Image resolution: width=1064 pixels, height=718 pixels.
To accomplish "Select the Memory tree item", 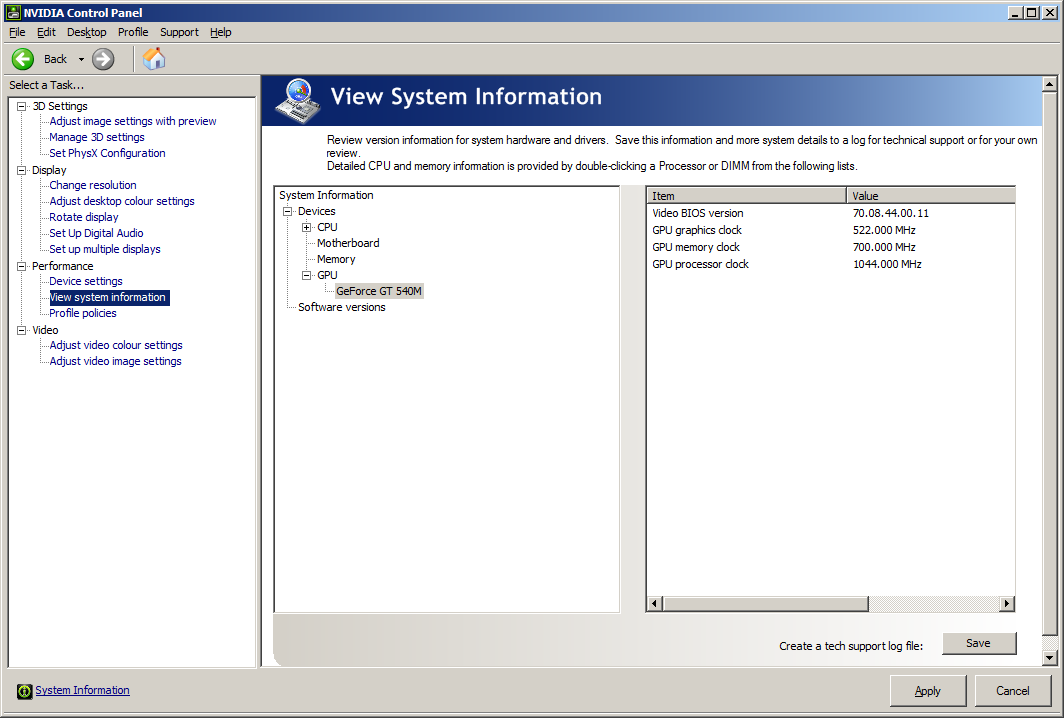I will pos(336,259).
